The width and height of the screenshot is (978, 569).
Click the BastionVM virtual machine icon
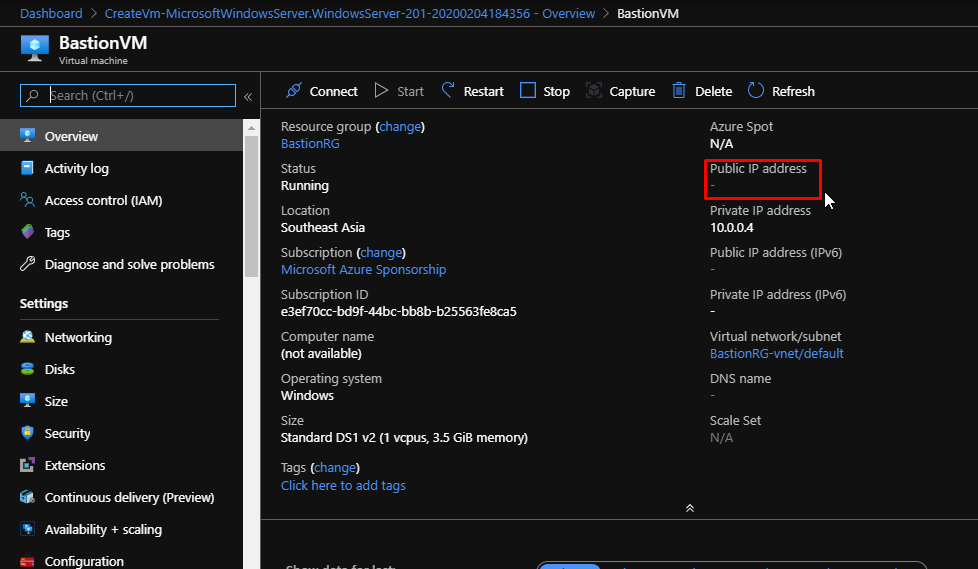[34, 48]
